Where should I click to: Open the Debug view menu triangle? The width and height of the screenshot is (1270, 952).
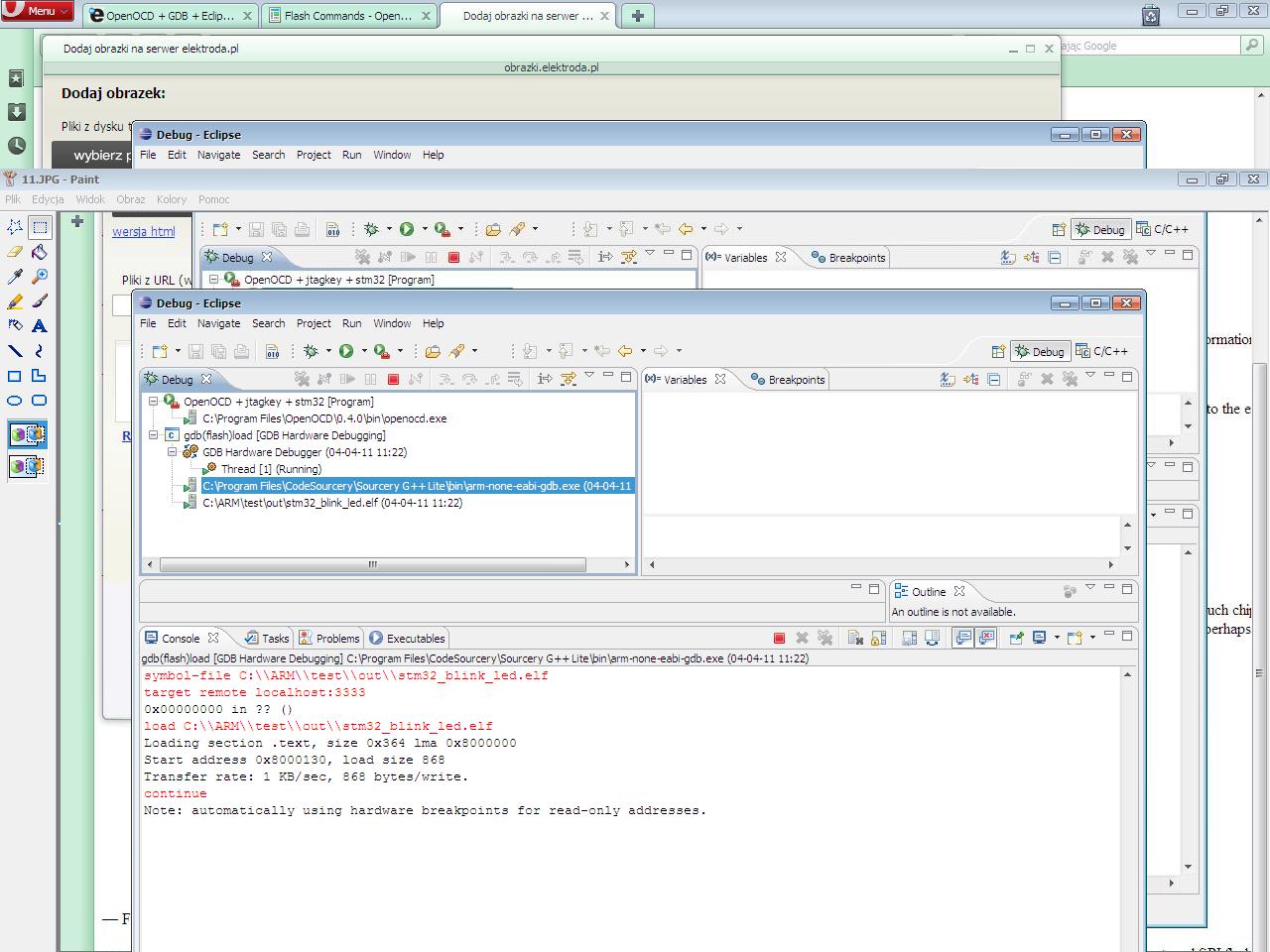pyautogui.click(x=589, y=377)
